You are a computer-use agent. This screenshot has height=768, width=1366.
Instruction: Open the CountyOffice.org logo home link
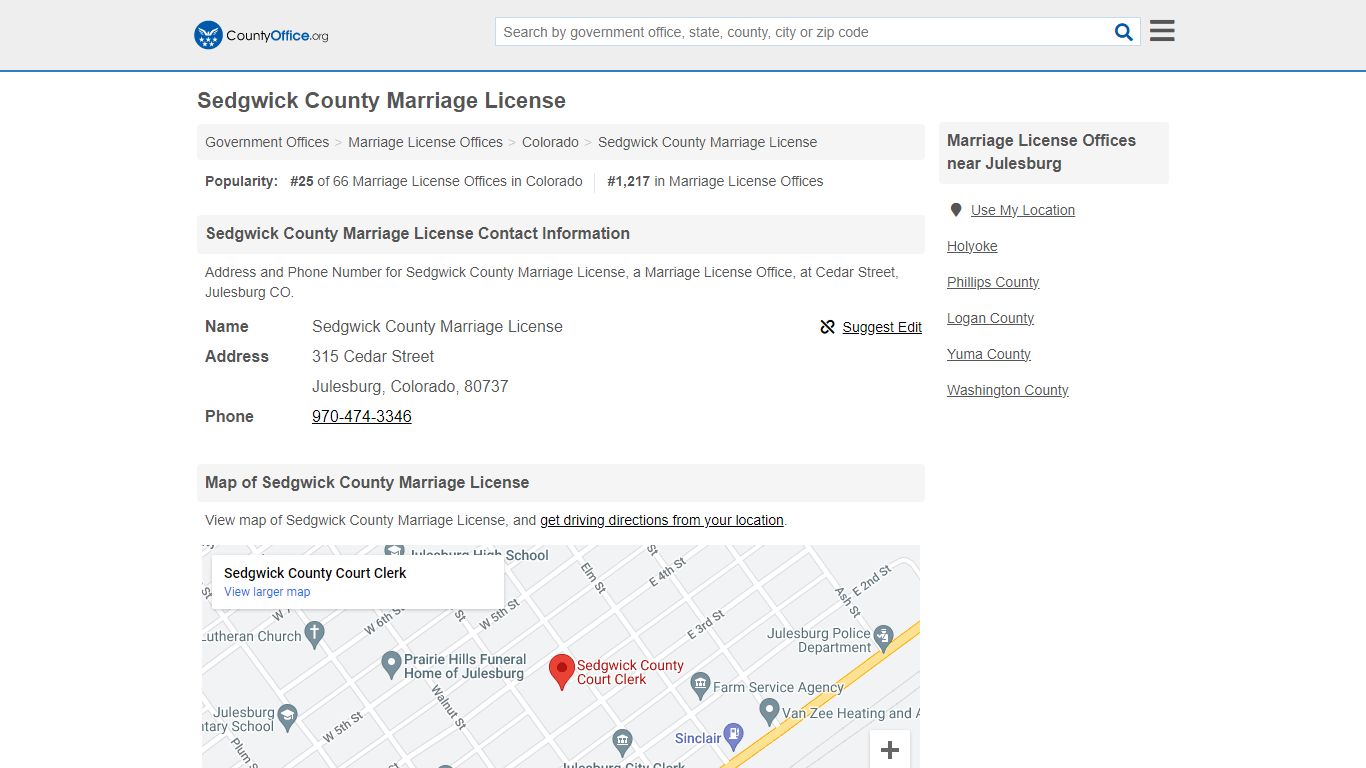(x=261, y=35)
